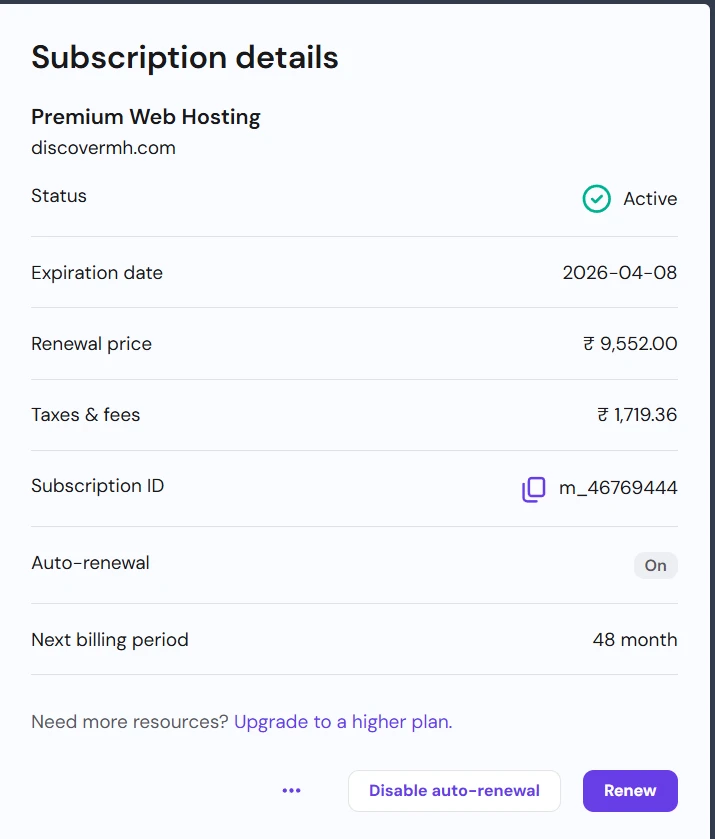Select the expiration date 2026-04-08
This screenshot has height=839, width=715.
coord(619,272)
